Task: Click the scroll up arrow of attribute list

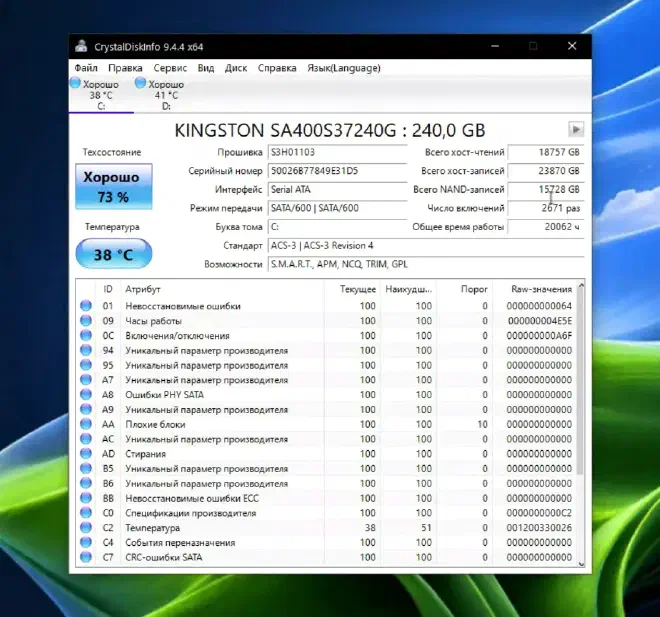Action: [x=581, y=285]
